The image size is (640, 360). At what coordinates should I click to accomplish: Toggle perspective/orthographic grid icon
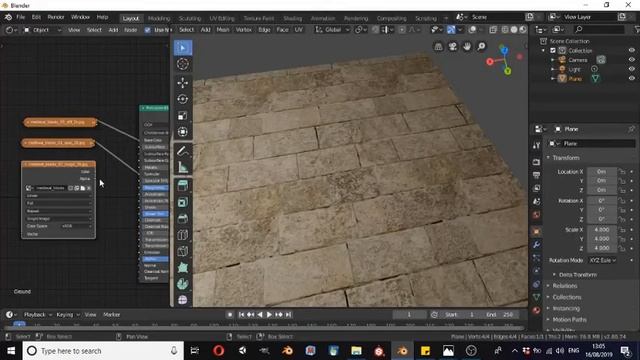(x=438, y=47)
